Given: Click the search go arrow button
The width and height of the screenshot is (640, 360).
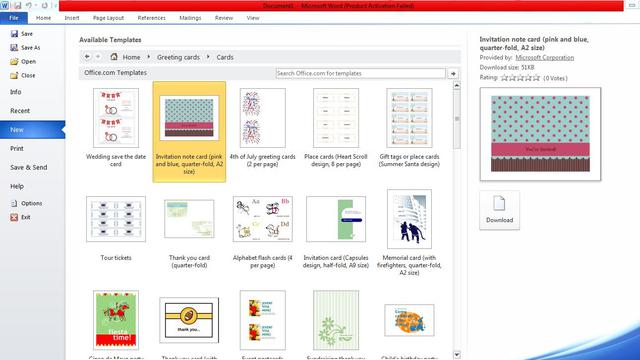Looking at the screenshot, I should pyautogui.click(x=453, y=73).
